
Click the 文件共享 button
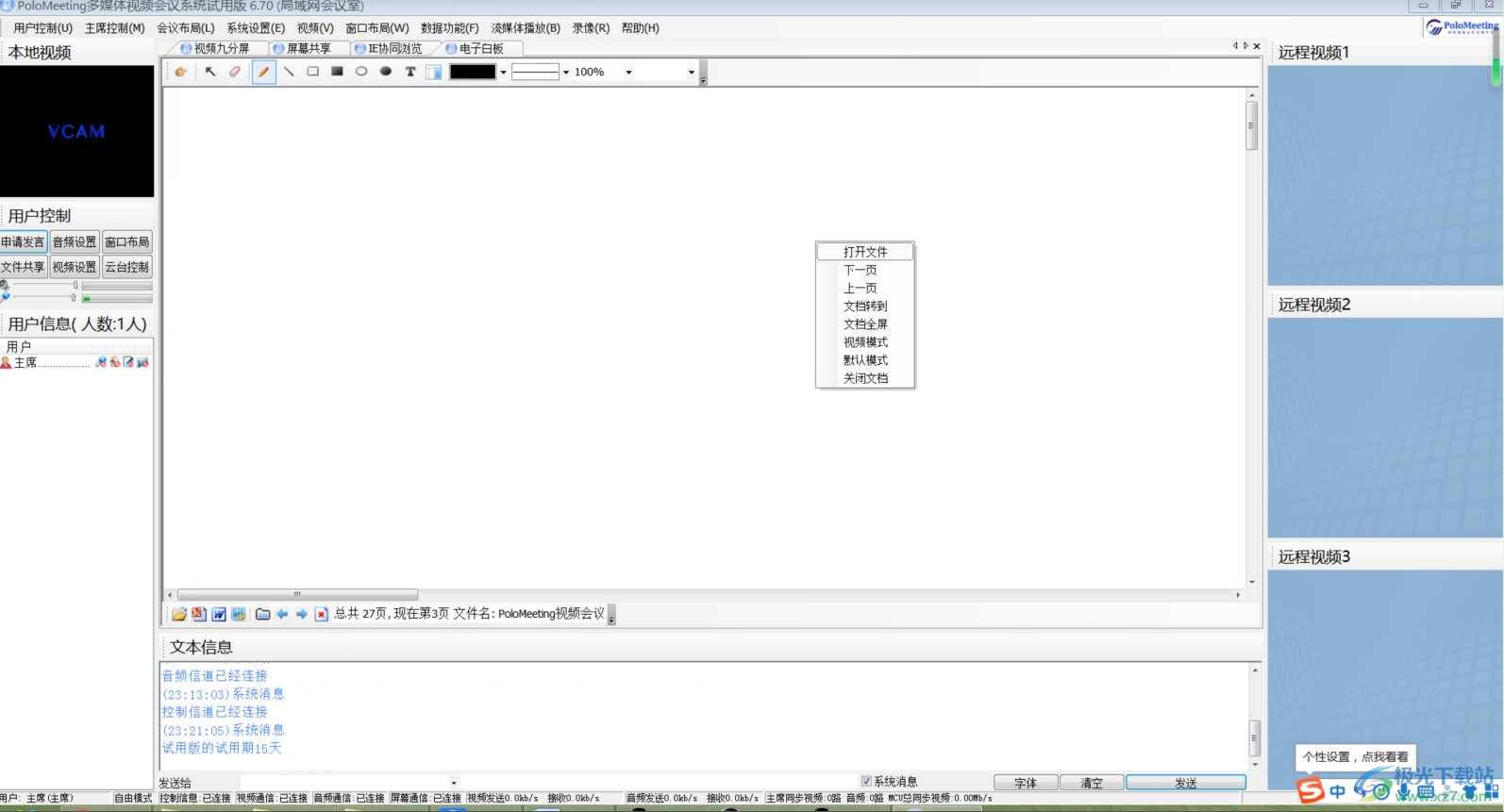24,267
